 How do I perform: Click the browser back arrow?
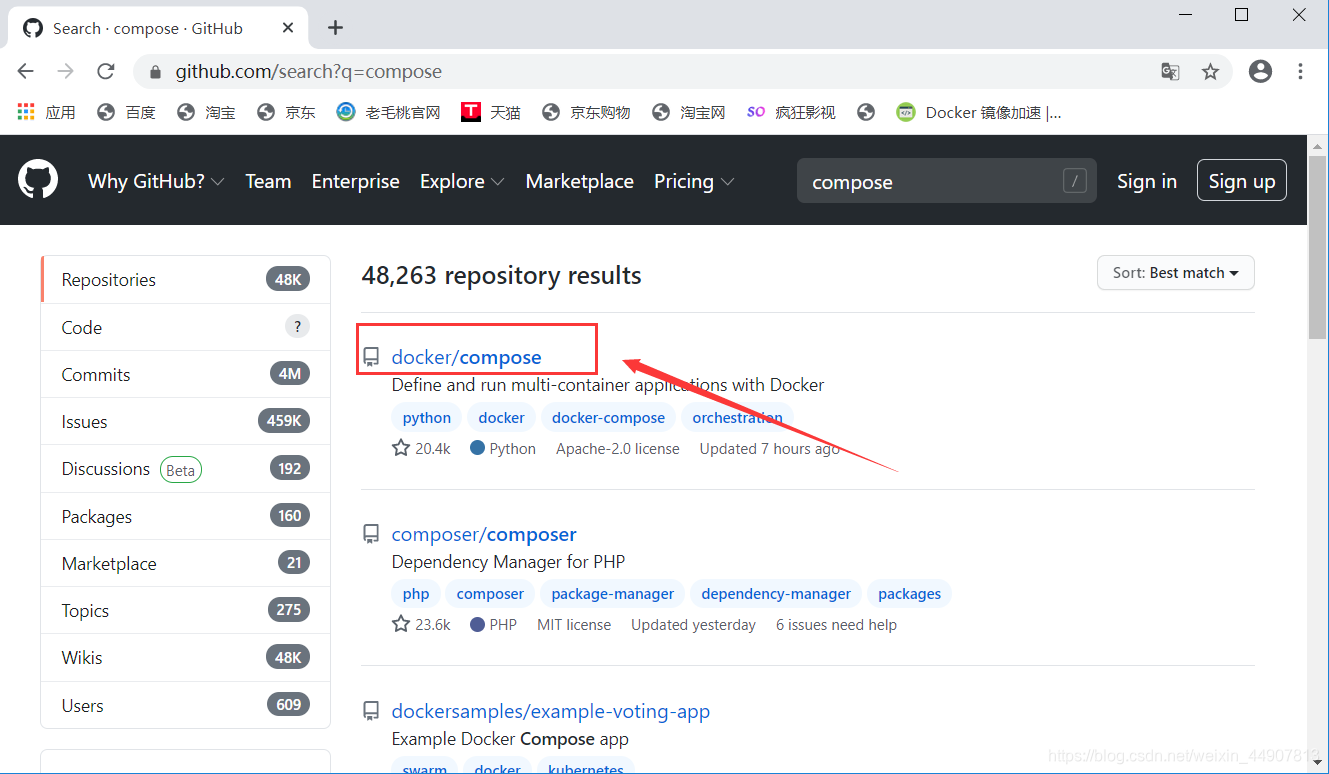26,71
